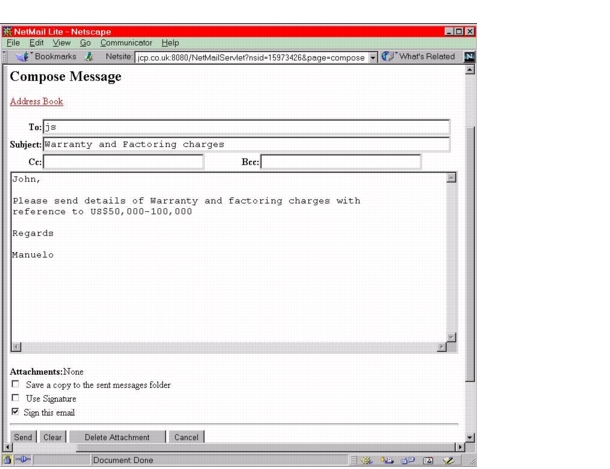Toggle the online/offline connection icon
The height and width of the screenshot is (469, 610).
(23, 460)
